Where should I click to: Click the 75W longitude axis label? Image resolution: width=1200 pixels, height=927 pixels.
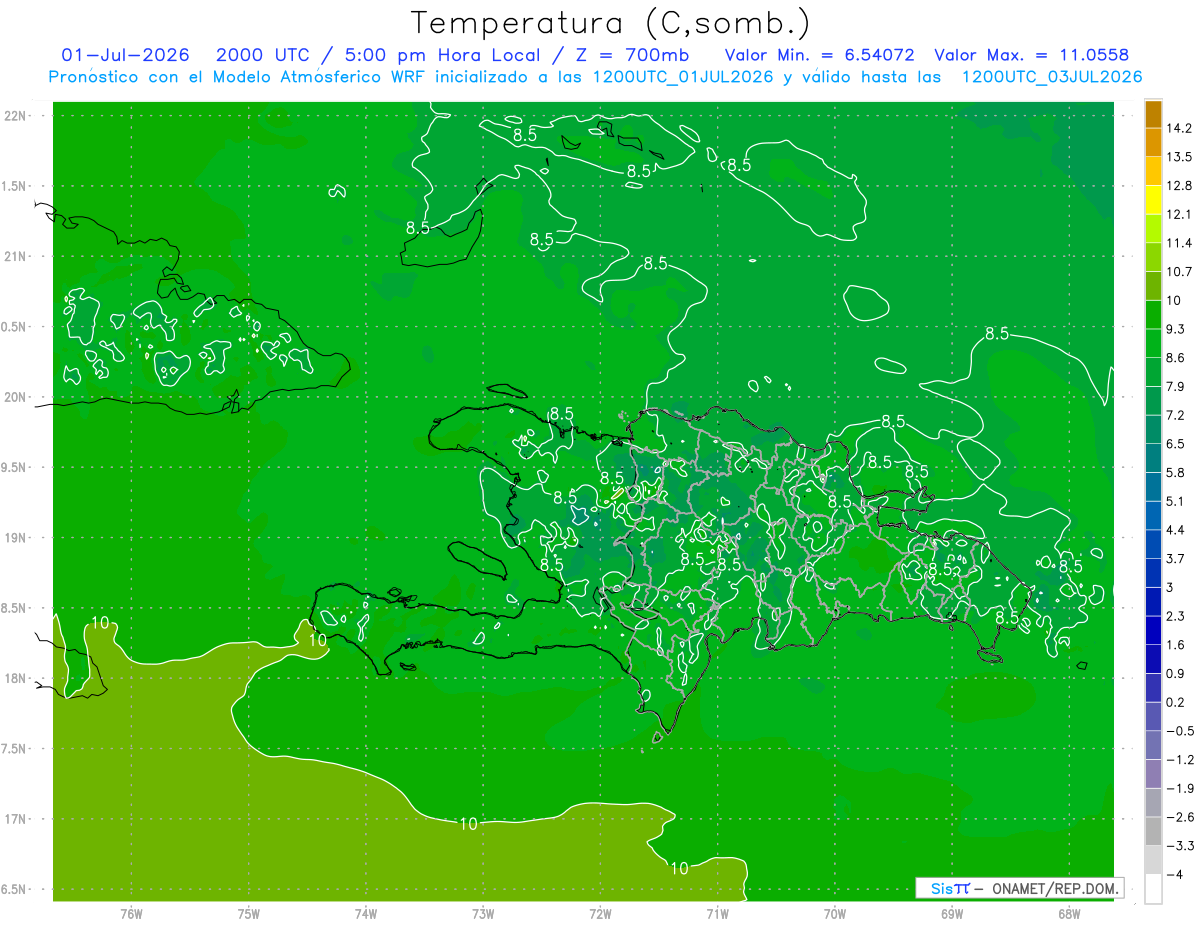248,913
